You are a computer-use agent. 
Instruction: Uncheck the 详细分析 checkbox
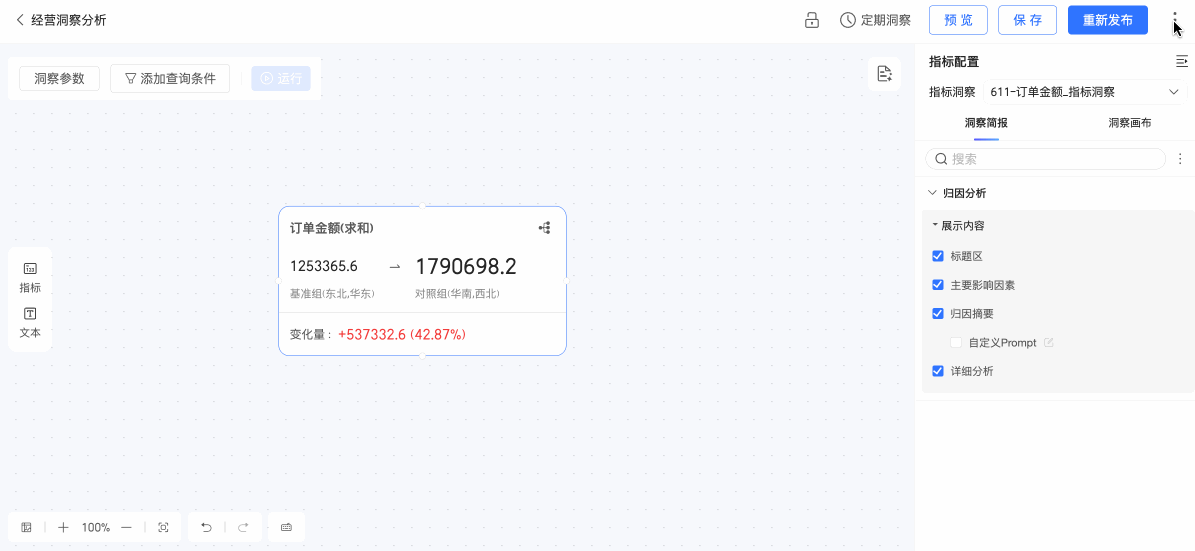click(x=938, y=371)
